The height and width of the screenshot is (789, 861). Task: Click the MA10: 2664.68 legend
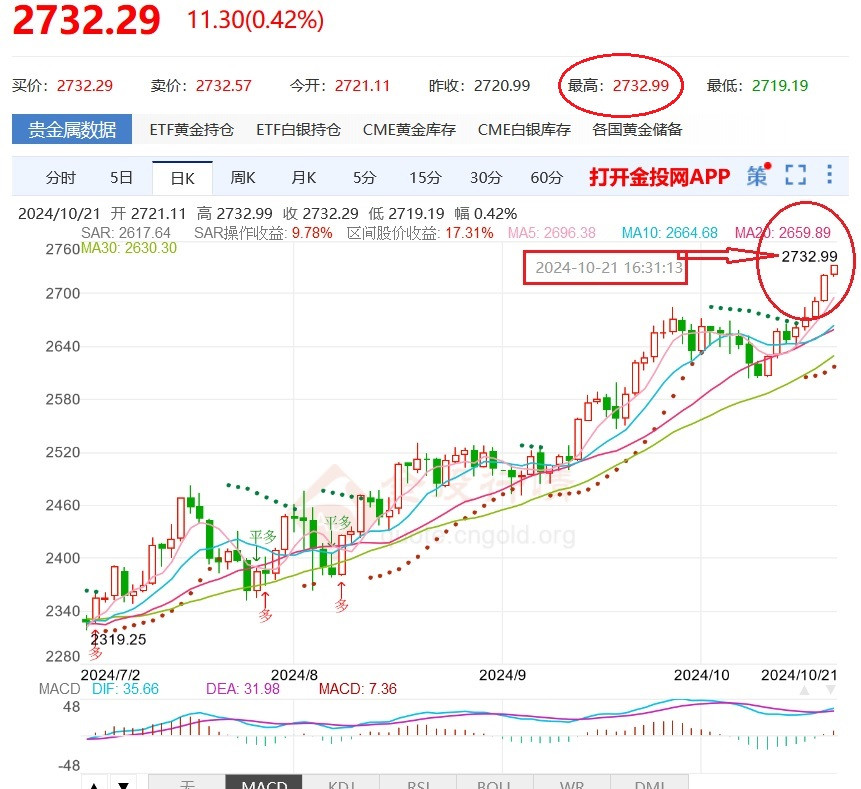[669, 233]
